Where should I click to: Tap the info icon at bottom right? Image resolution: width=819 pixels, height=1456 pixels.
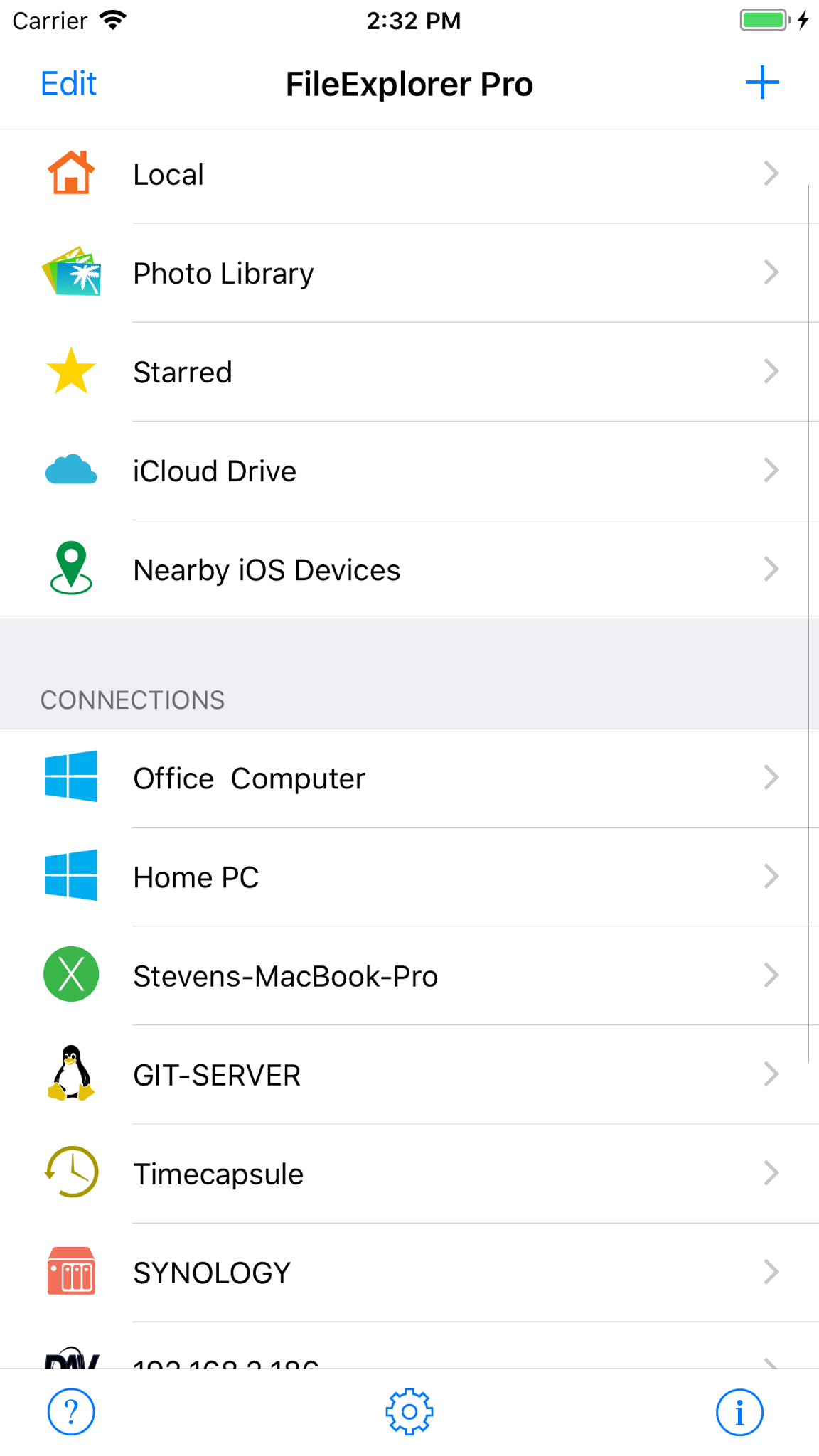(739, 1412)
